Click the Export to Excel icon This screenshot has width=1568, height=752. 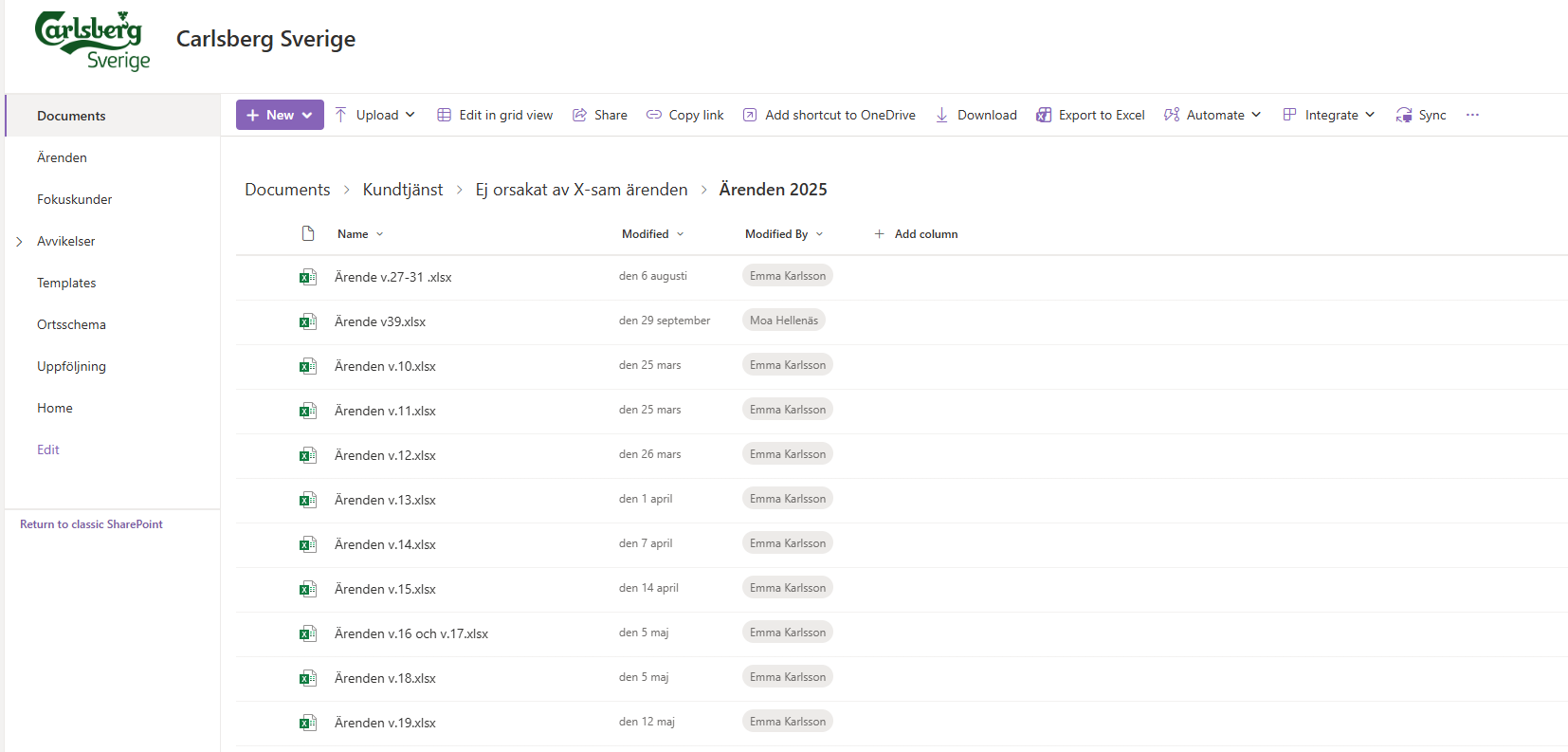coord(1044,115)
